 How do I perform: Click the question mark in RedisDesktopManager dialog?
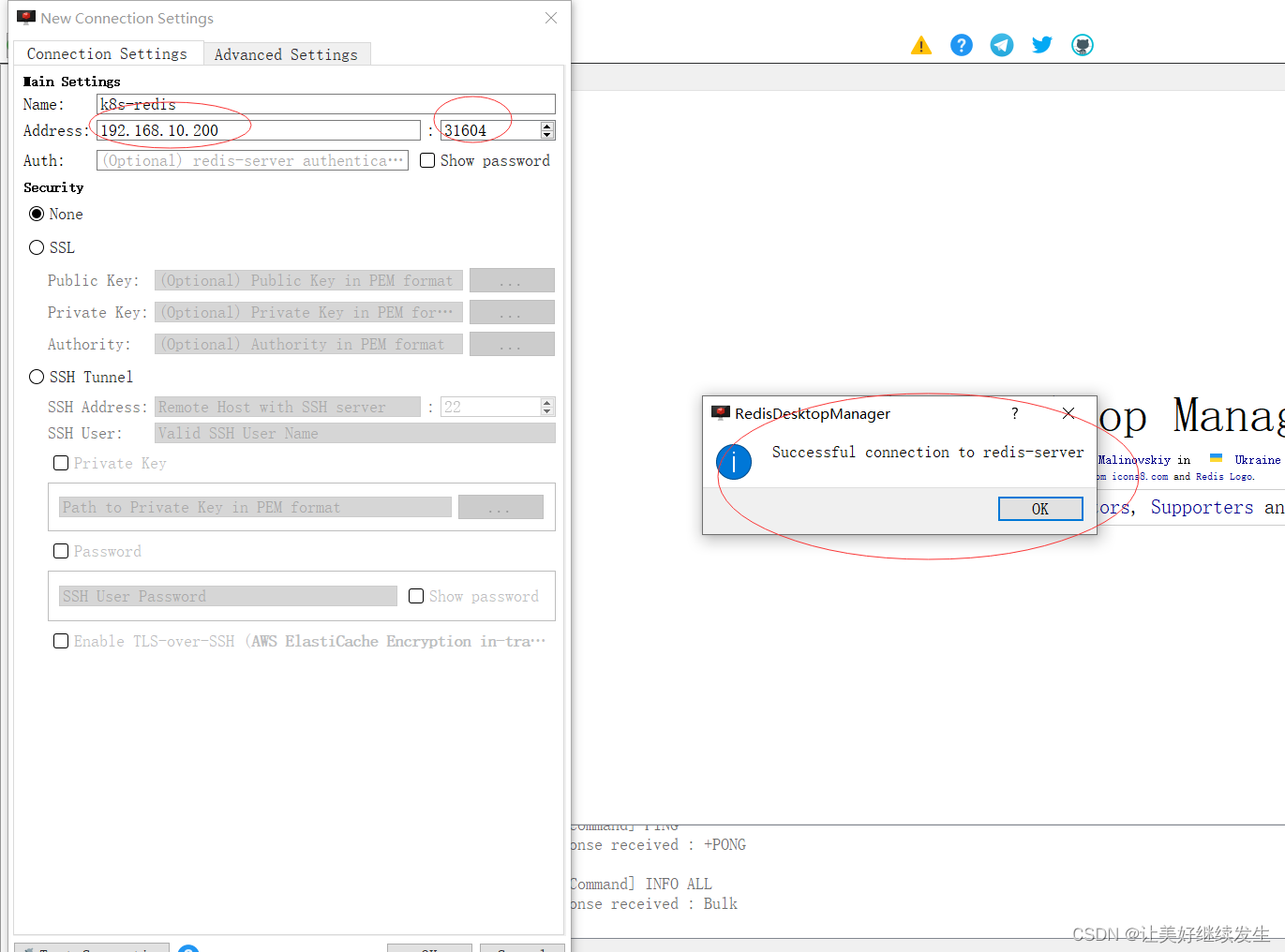coord(1015,413)
